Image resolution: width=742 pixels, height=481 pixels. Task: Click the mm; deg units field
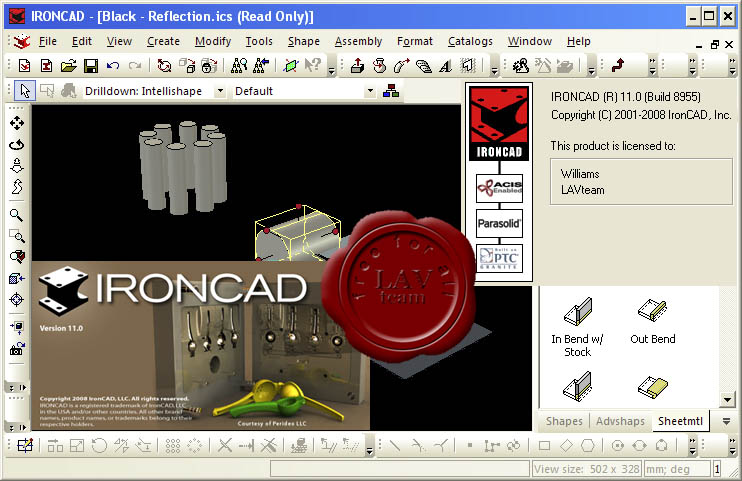677,469
